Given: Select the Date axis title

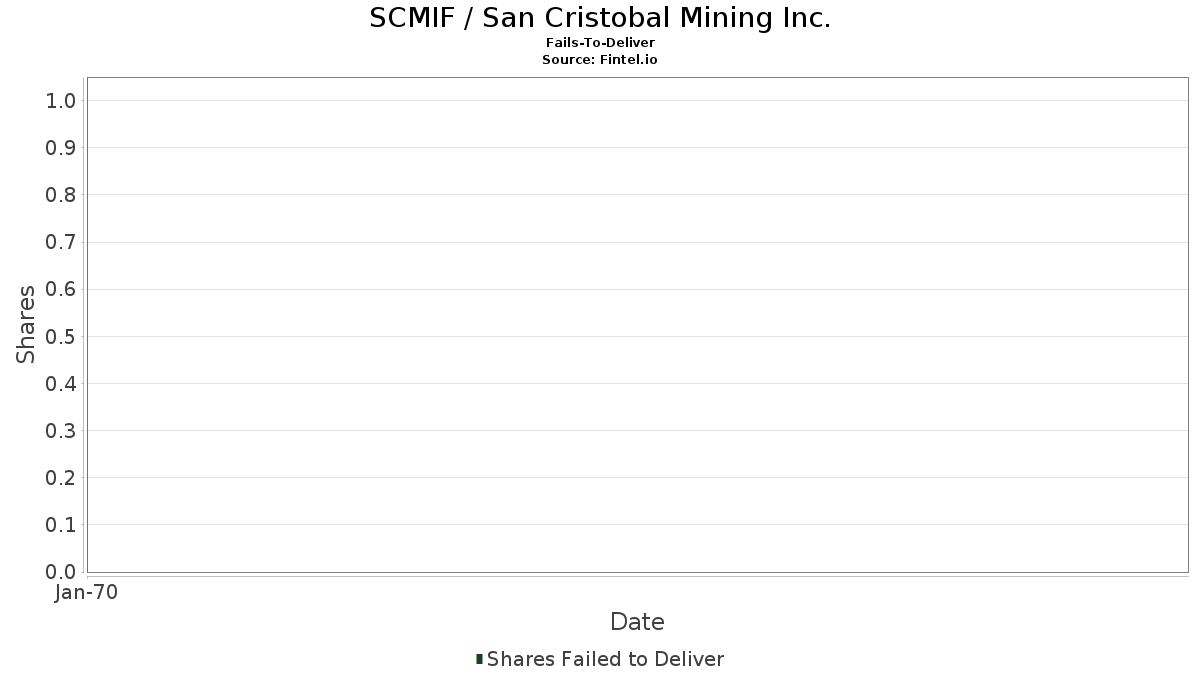Looking at the screenshot, I should click(x=637, y=622).
